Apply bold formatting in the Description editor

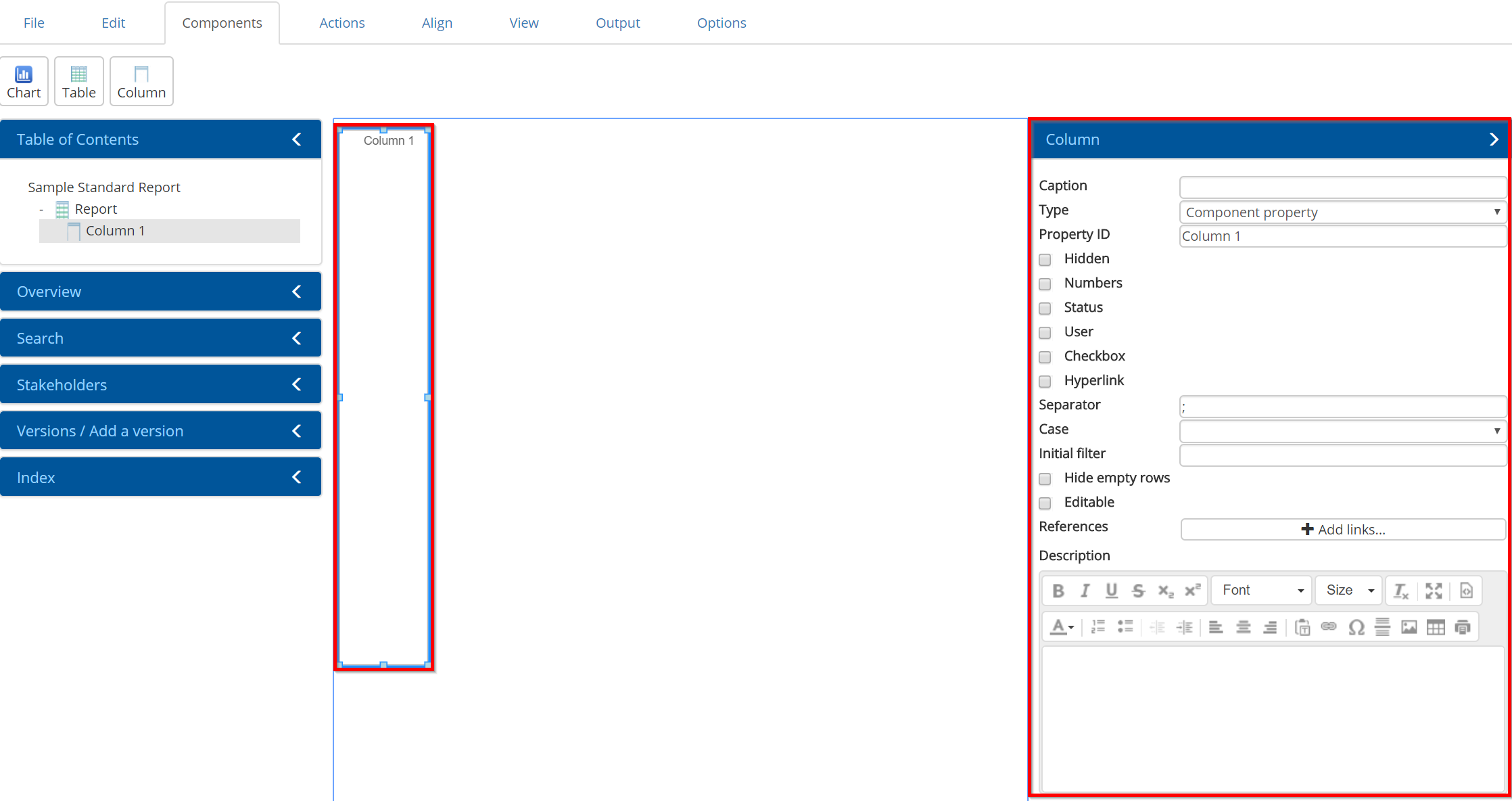[x=1058, y=591]
